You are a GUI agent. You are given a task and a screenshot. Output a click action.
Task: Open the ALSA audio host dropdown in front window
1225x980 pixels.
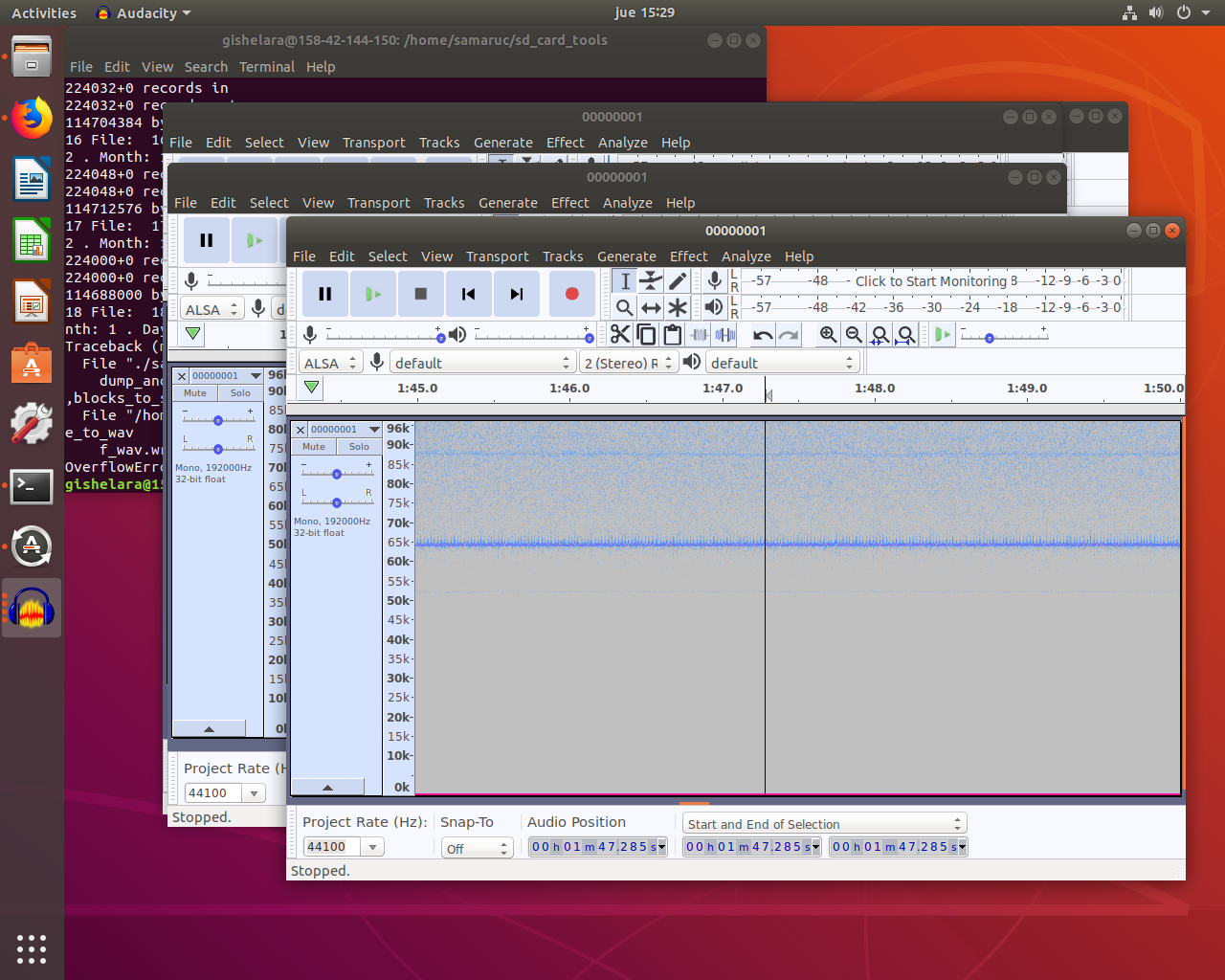[x=330, y=363]
